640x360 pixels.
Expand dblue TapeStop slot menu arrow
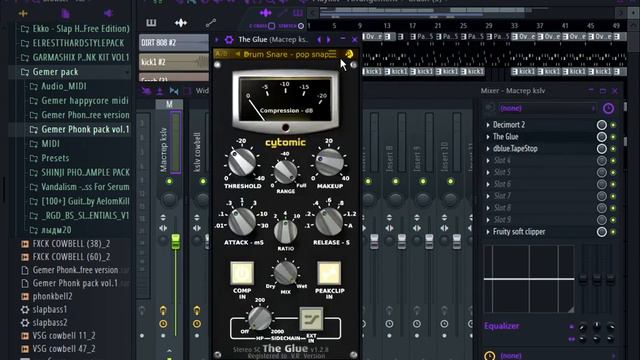click(x=488, y=149)
